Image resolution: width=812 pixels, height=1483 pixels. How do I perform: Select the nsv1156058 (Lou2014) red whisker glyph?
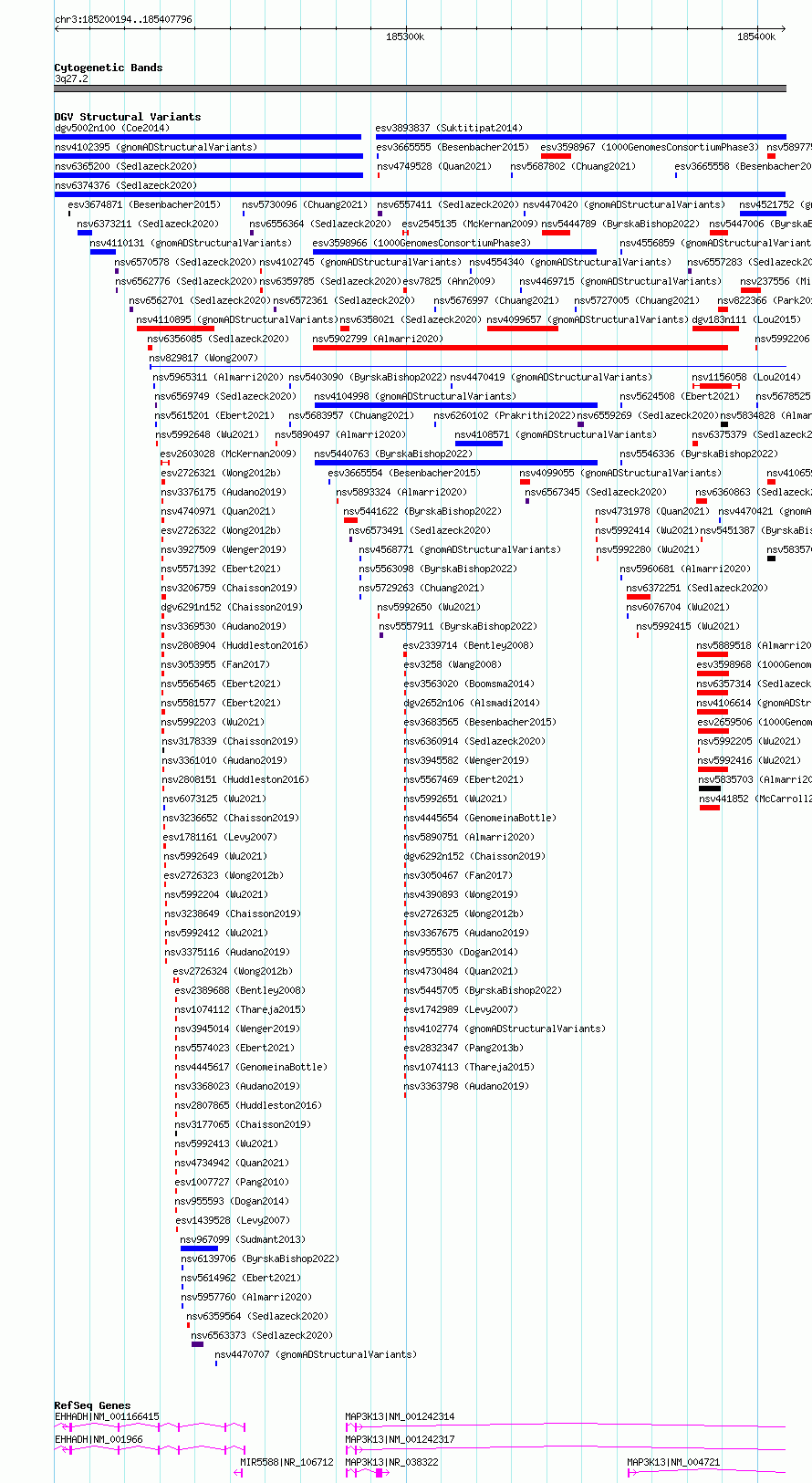pyautogui.click(x=716, y=386)
